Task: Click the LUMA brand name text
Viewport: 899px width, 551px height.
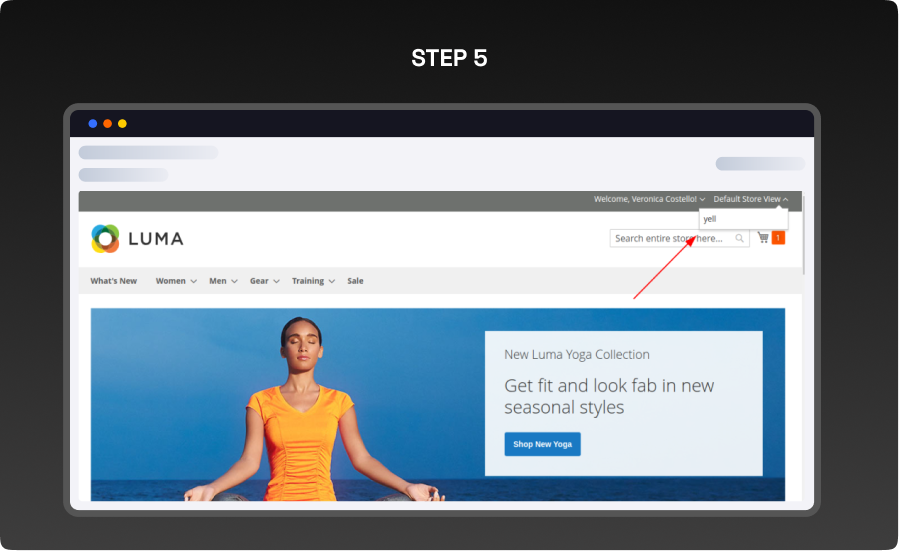Action: tap(155, 239)
